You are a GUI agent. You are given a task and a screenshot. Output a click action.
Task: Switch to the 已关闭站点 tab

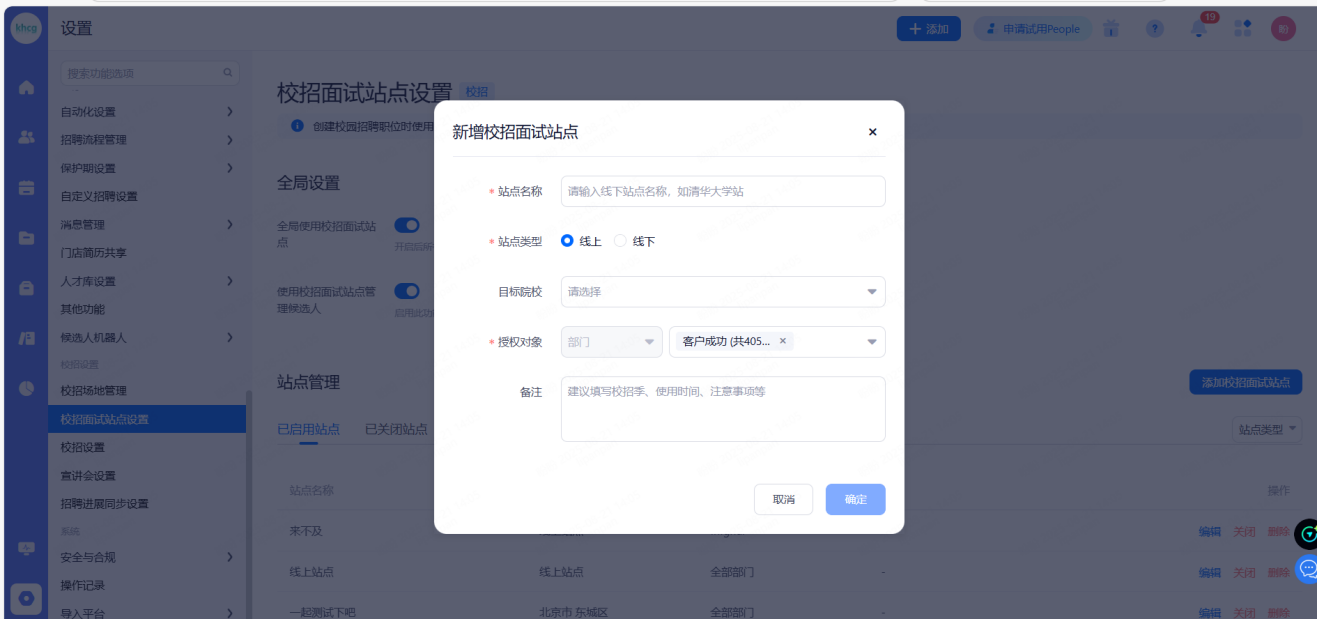396,429
